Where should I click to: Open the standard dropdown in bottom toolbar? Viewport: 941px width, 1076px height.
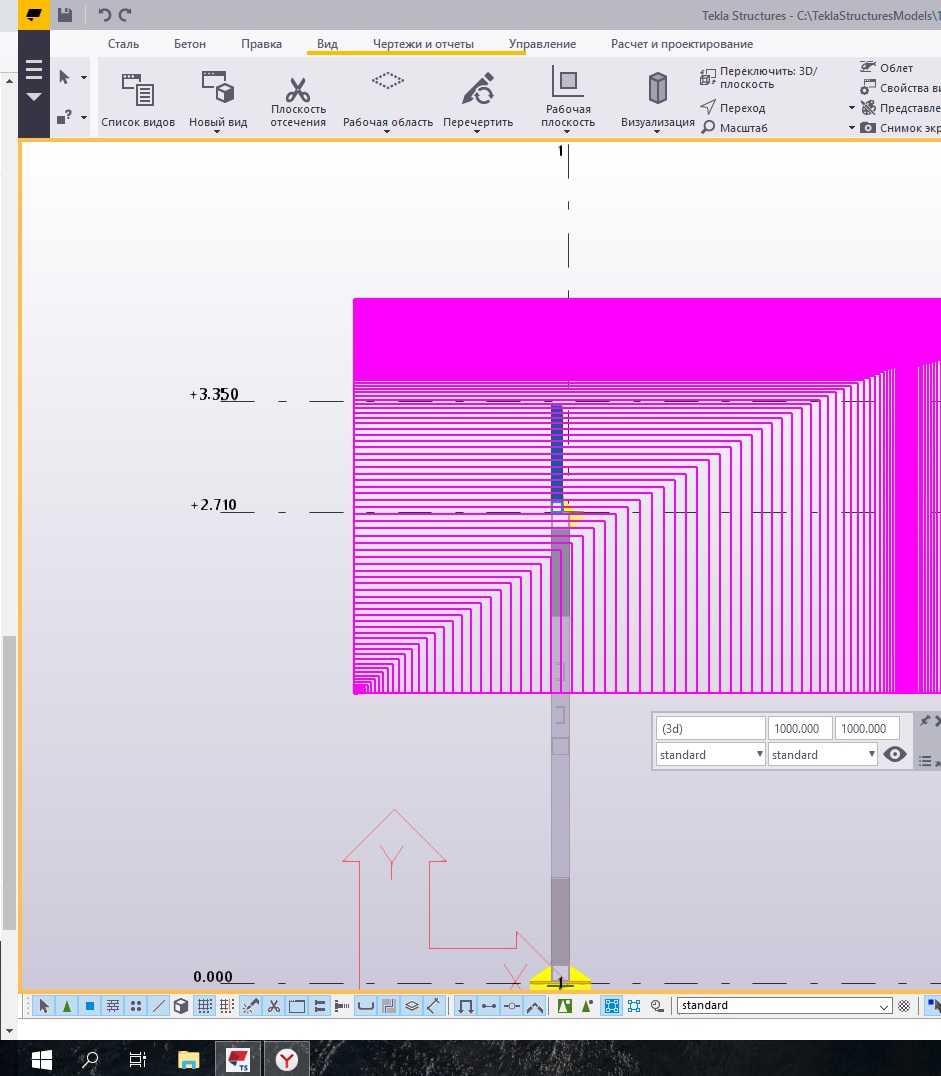[784, 1006]
